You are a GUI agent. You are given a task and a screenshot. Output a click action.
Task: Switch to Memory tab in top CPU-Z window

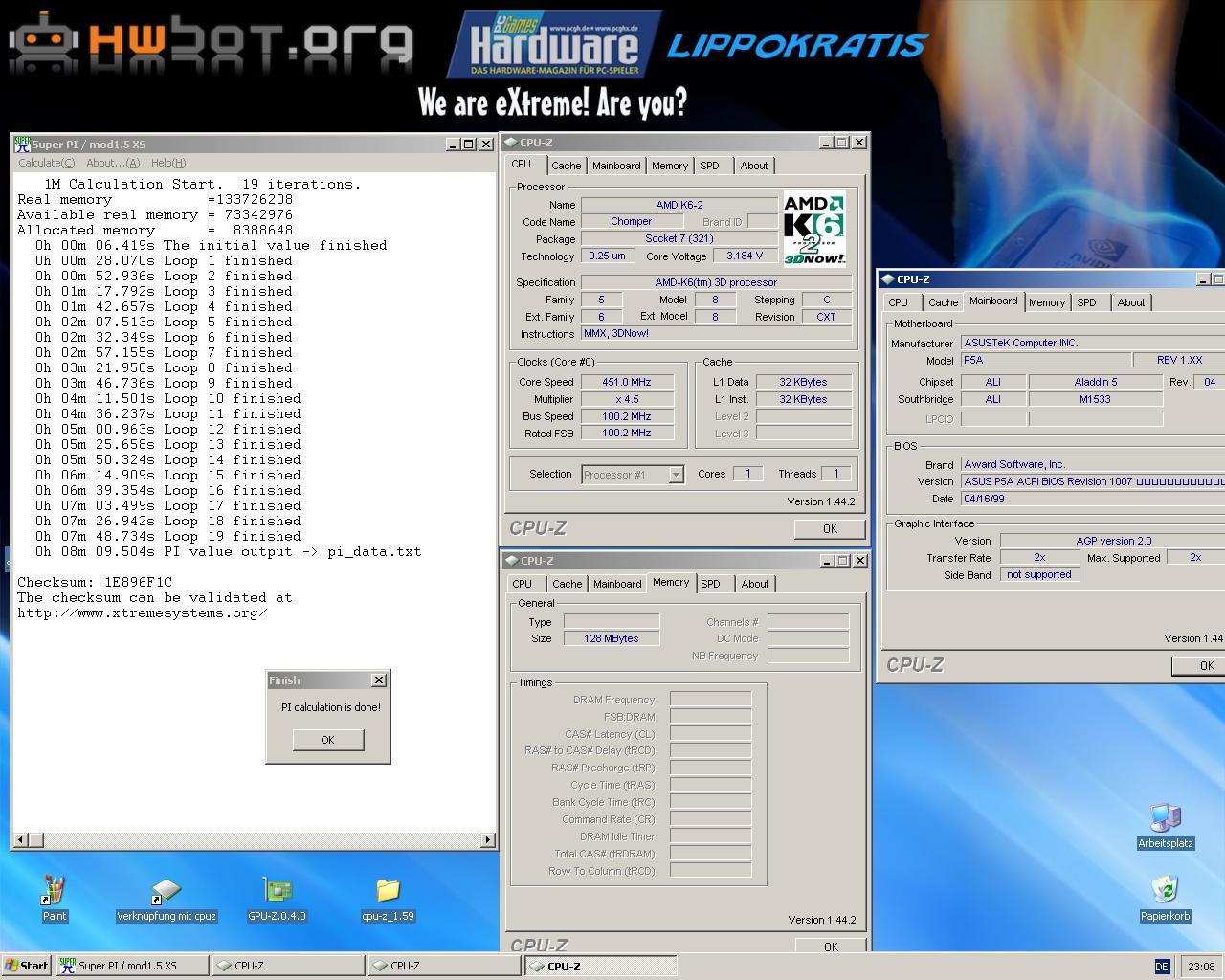670,166
